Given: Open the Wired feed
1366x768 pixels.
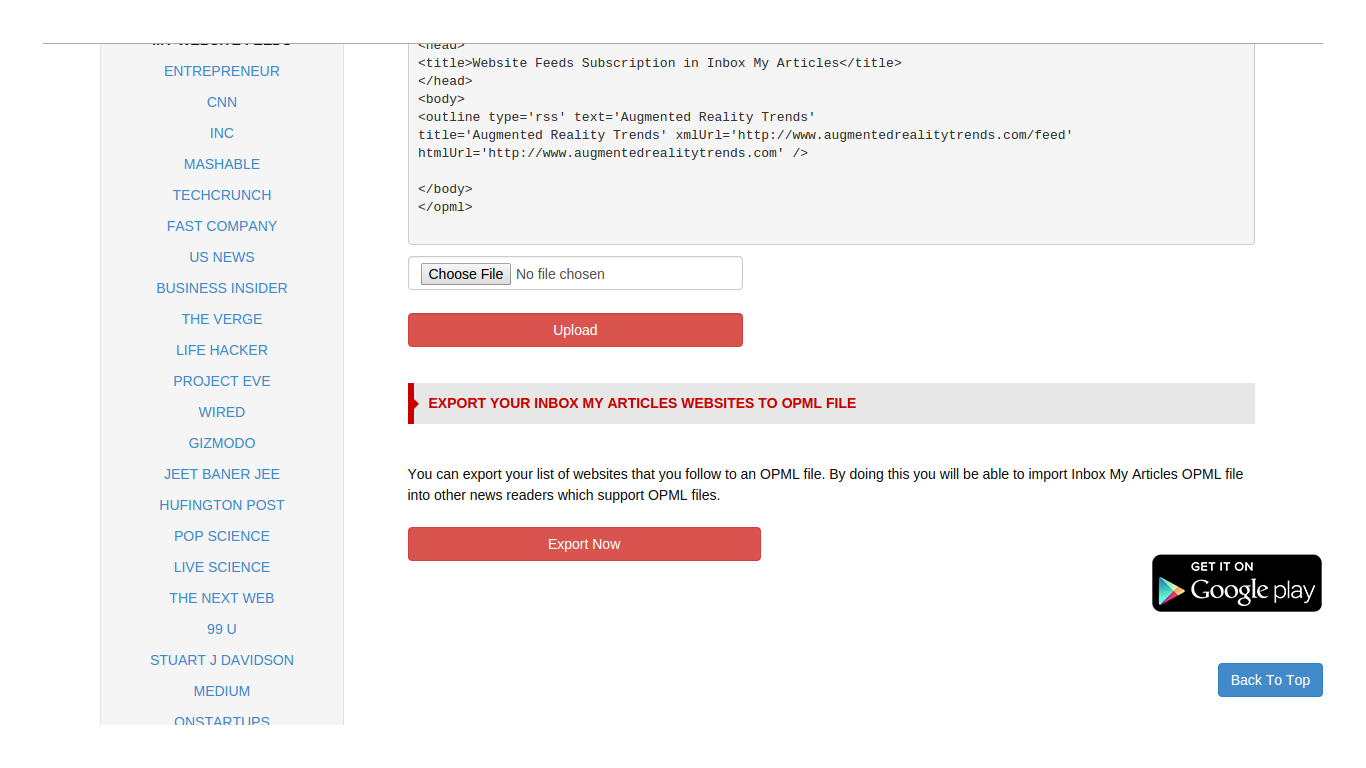Looking at the screenshot, I should pyautogui.click(x=222, y=412).
